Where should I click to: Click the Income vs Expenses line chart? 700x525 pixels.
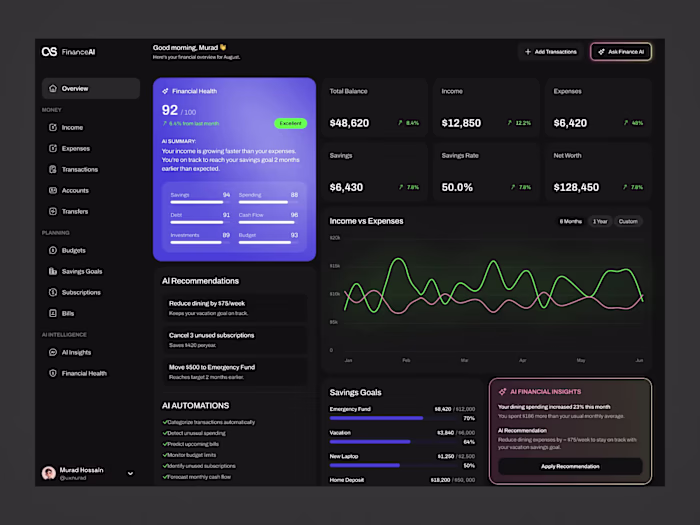tap(492, 287)
